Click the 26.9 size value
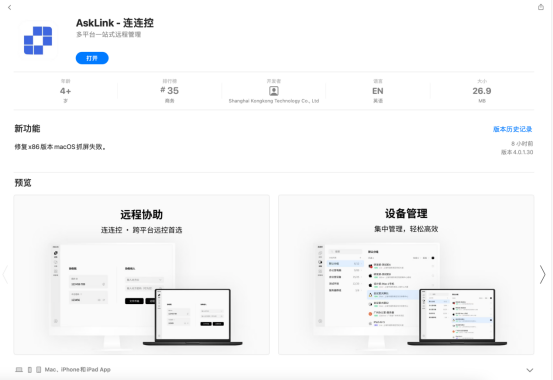 [482, 91]
